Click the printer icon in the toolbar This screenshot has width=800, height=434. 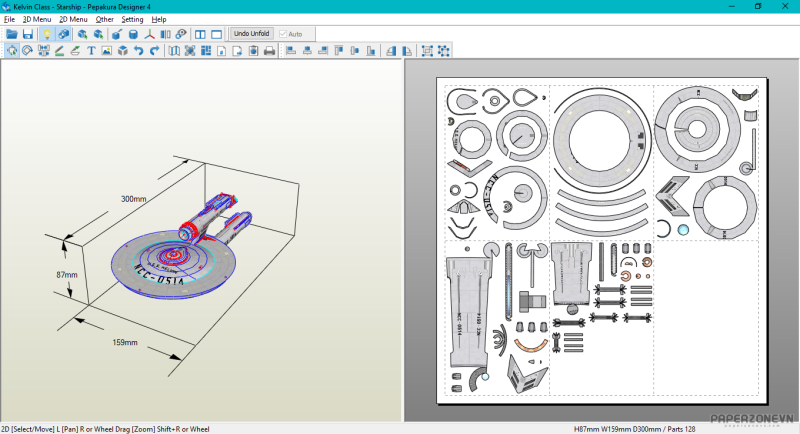click(x=269, y=50)
